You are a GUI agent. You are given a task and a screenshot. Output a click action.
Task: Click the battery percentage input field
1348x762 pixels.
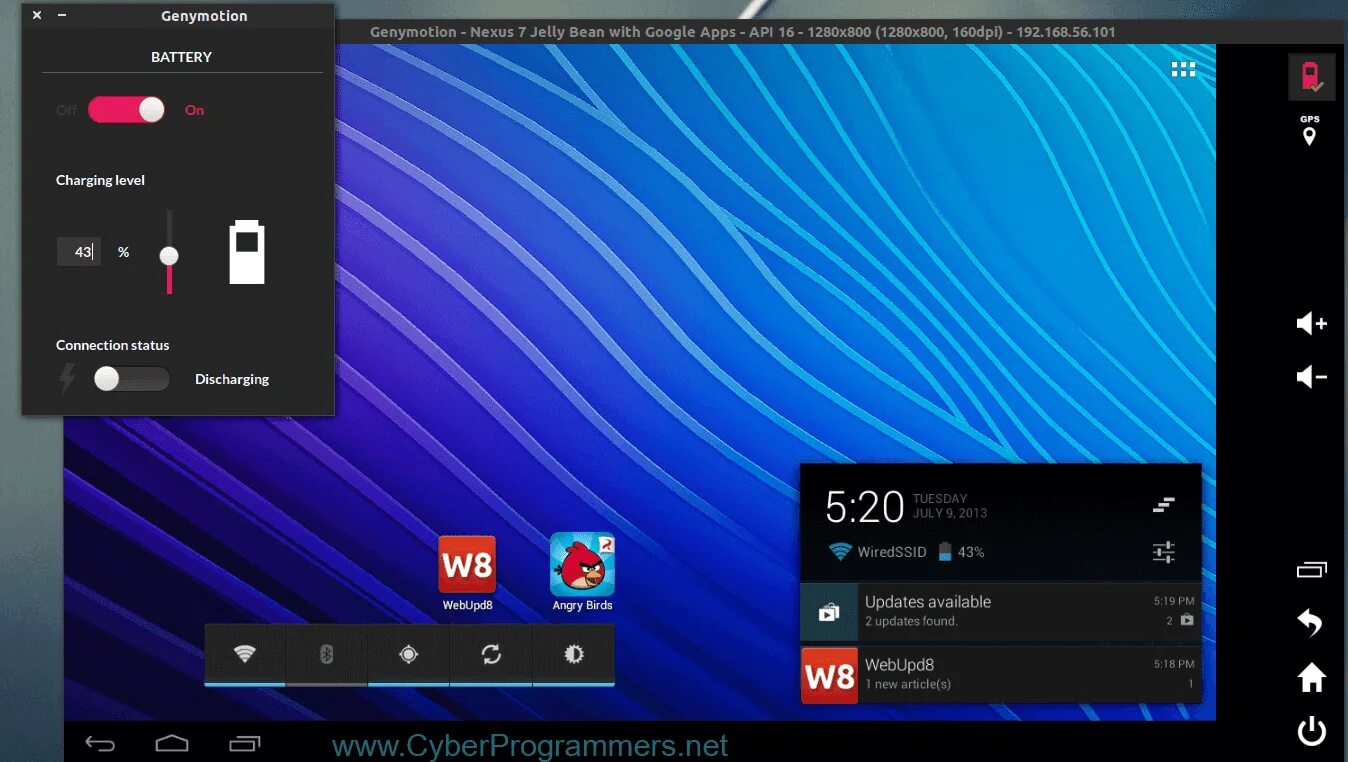tap(79, 251)
